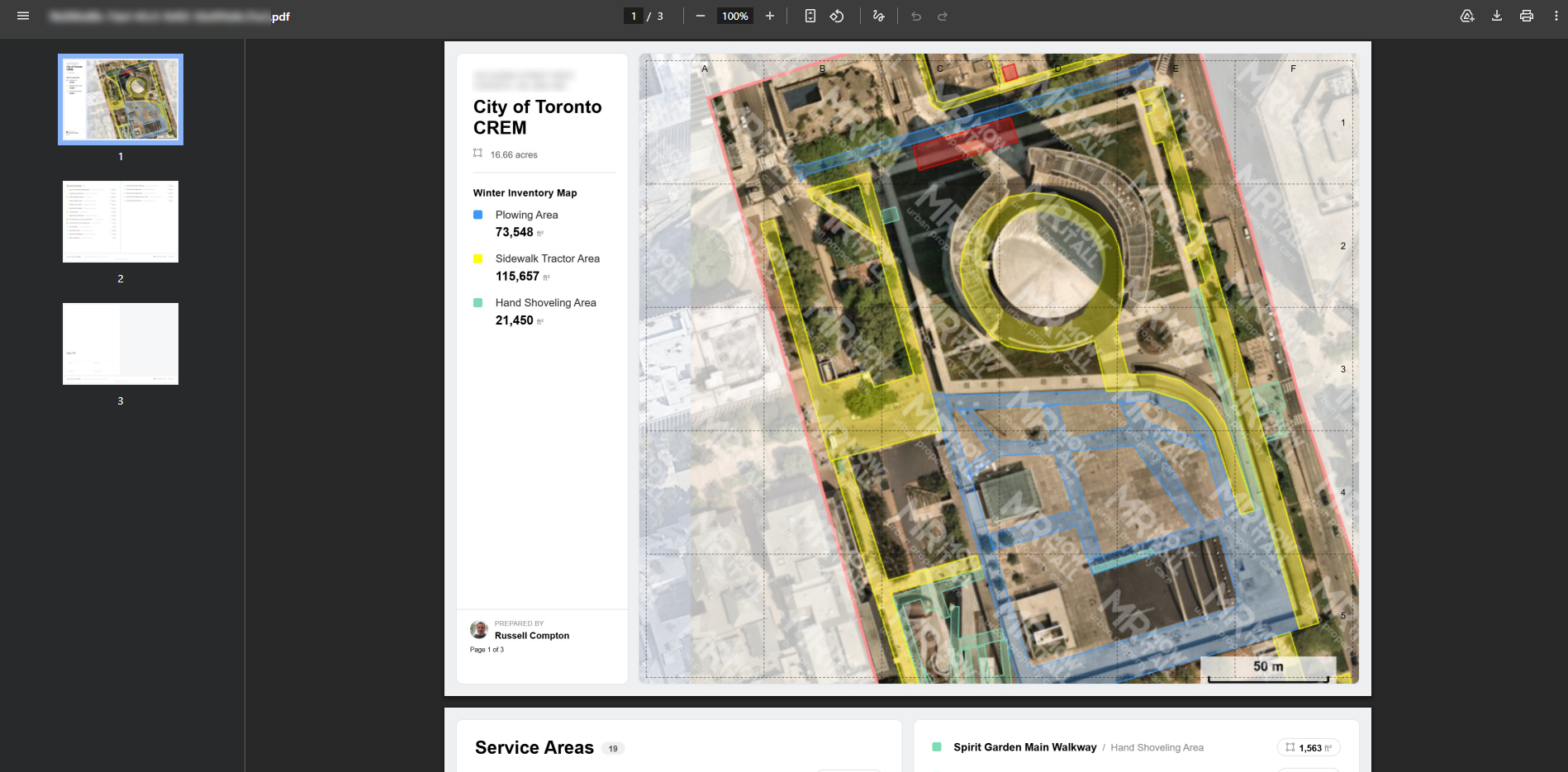Zoom out with the minus icon
The width and height of the screenshot is (1568, 772).
[701, 16]
